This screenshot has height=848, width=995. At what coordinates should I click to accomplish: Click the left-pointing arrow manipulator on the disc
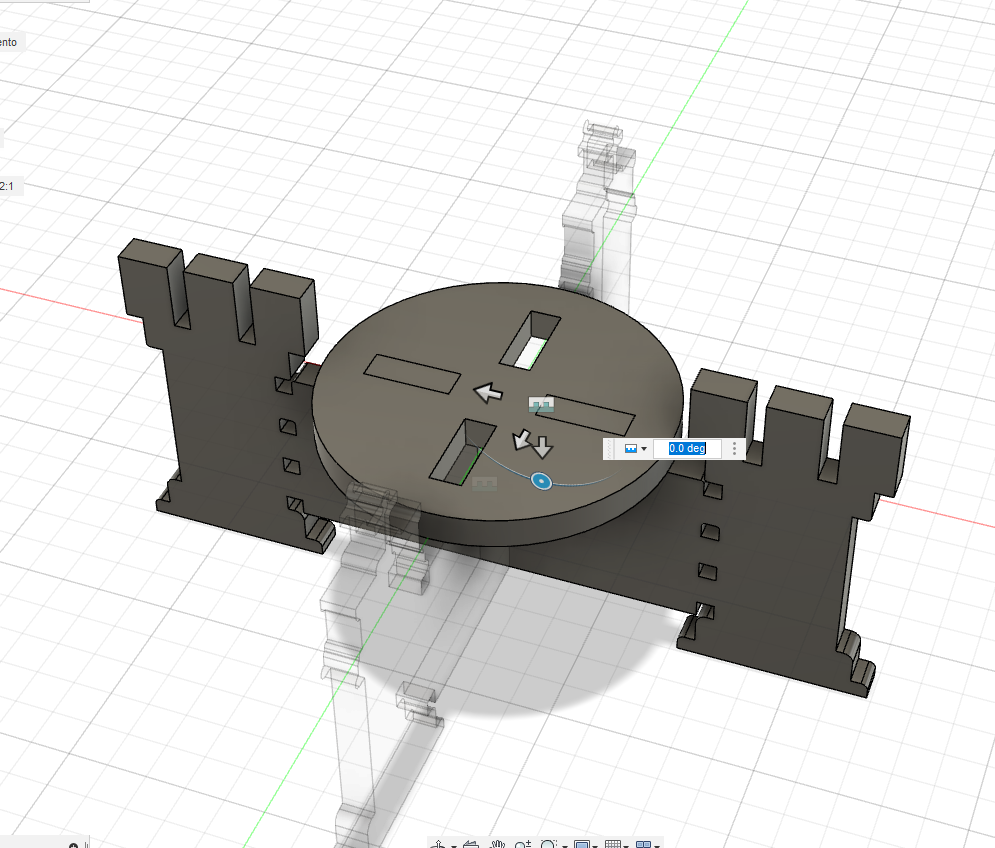click(488, 392)
